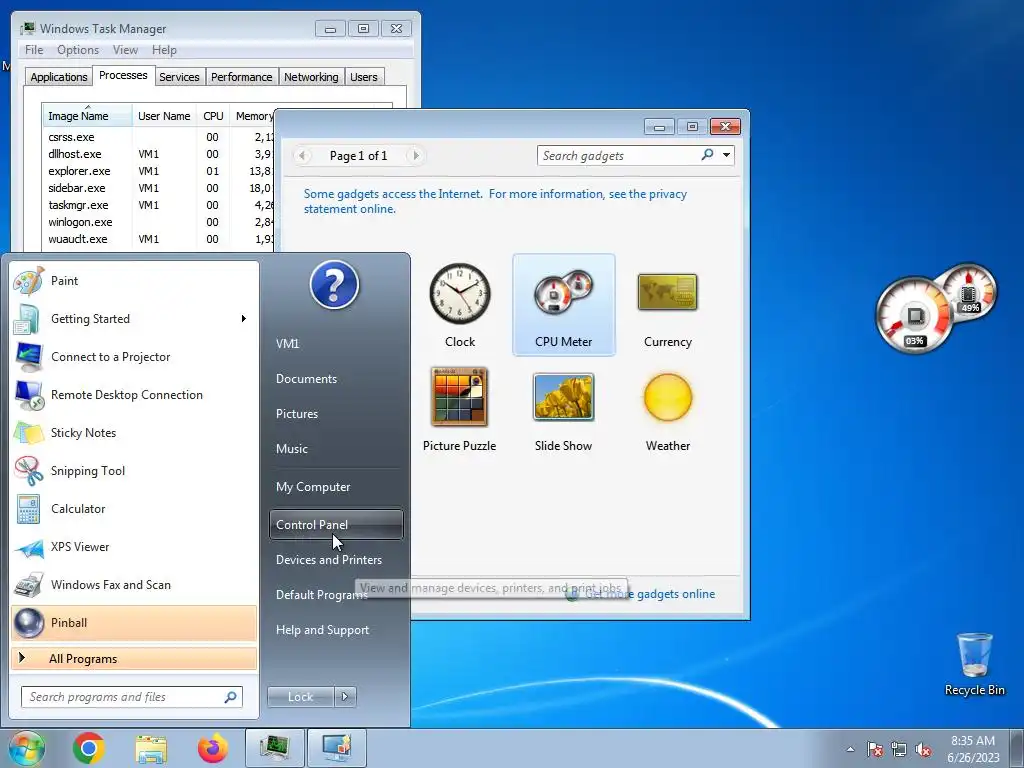Launch Calculator from Start menu
The height and width of the screenshot is (768, 1024).
(134, 509)
